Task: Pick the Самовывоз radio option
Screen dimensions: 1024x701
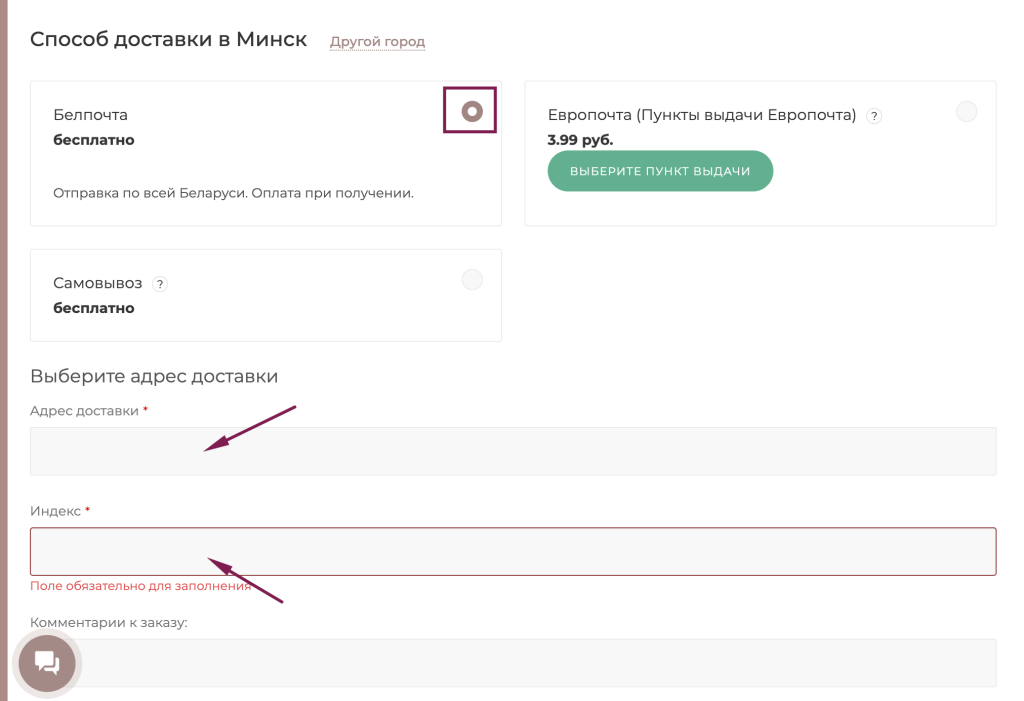Action: (472, 280)
